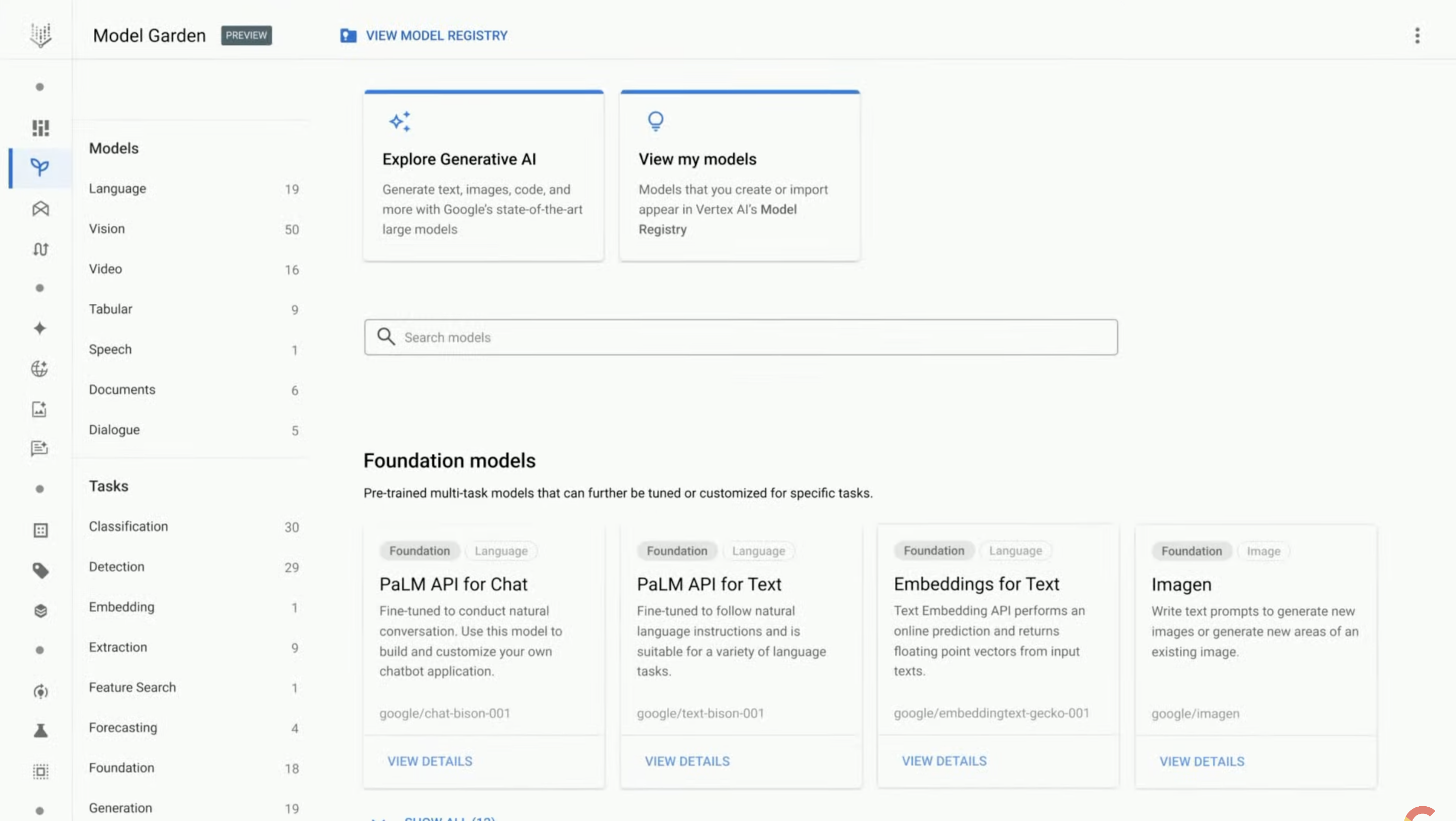Open the three-dot more options menu
The width and height of the screenshot is (1456, 821).
(1416, 36)
